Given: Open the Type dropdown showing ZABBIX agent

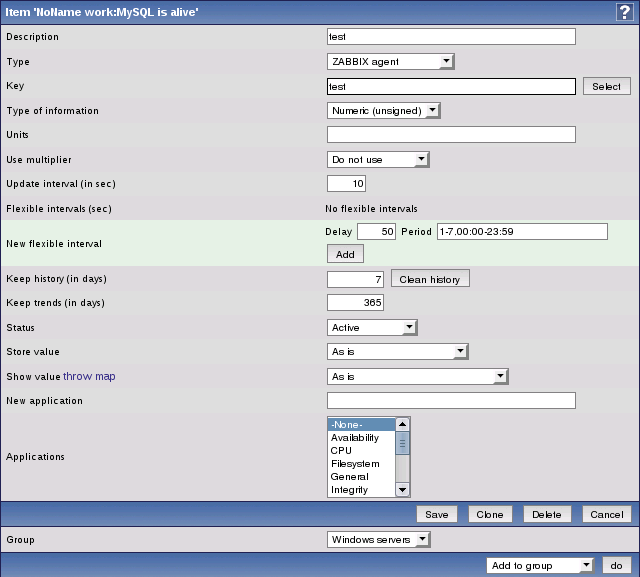Looking at the screenshot, I should pos(391,62).
